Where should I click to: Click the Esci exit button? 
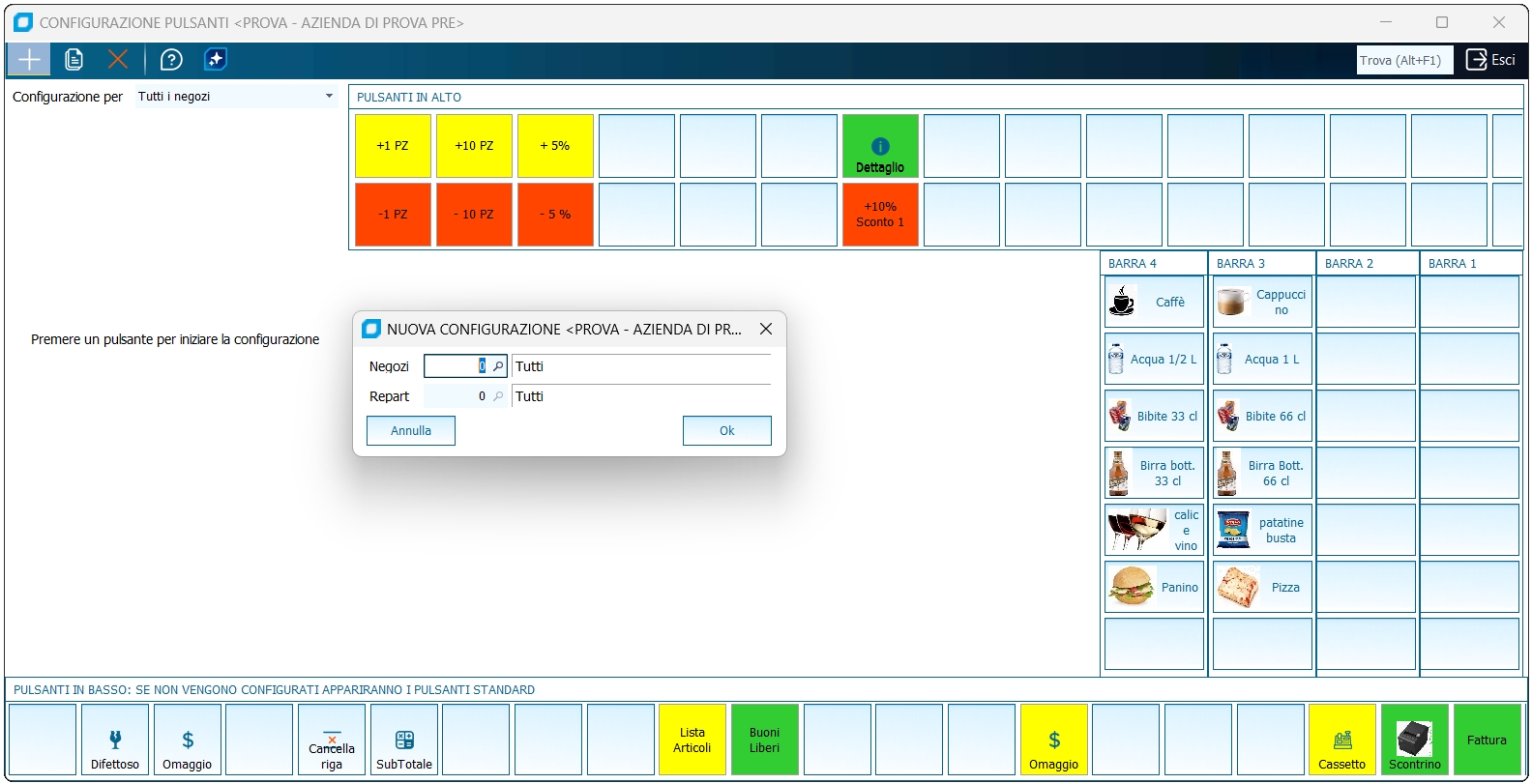1491,60
